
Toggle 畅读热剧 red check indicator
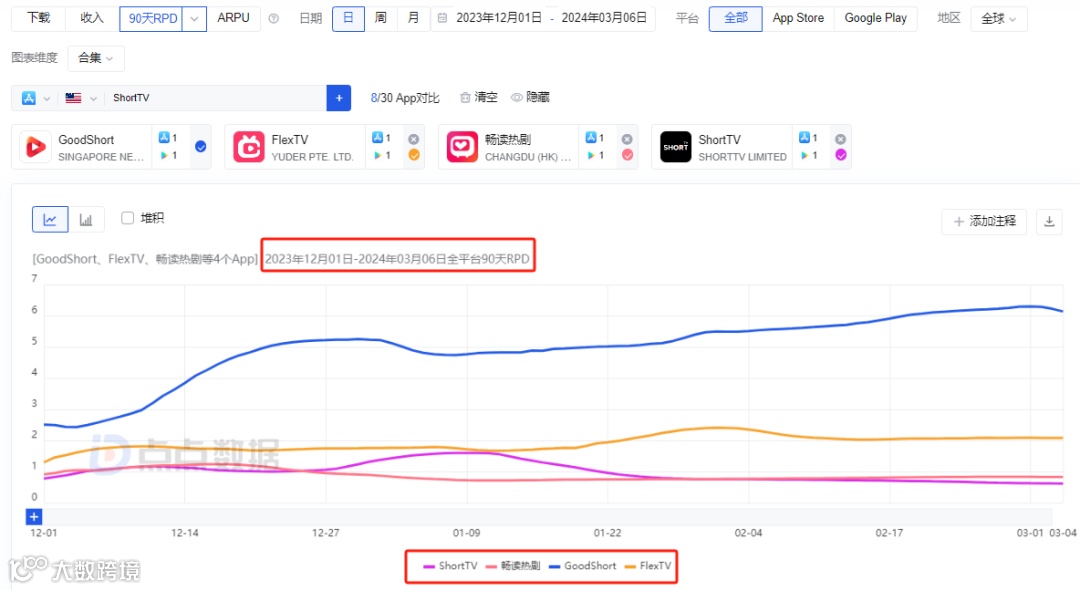627,155
